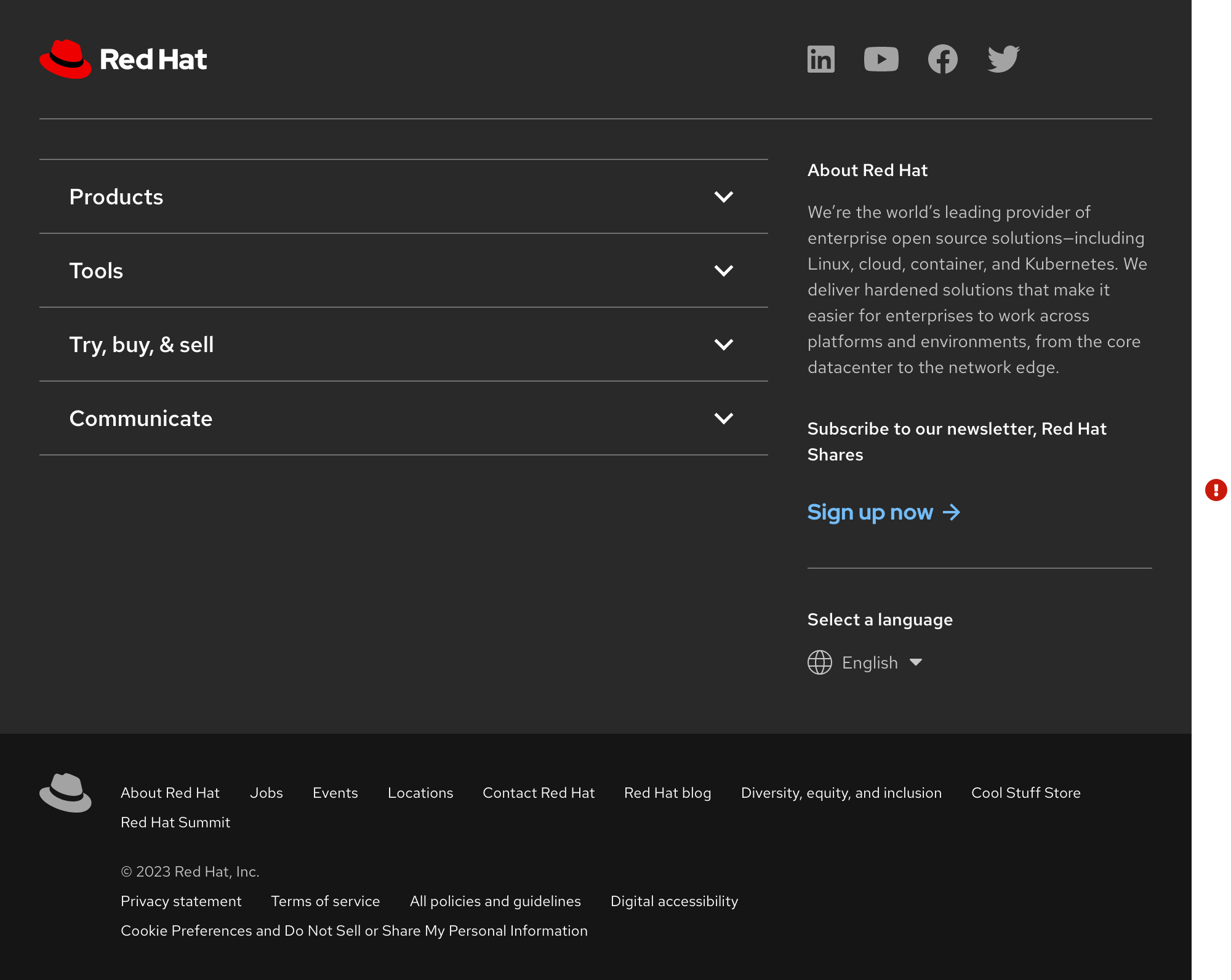Open Cookie Preferences settings
1231x980 pixels.
tap(354, 931)
